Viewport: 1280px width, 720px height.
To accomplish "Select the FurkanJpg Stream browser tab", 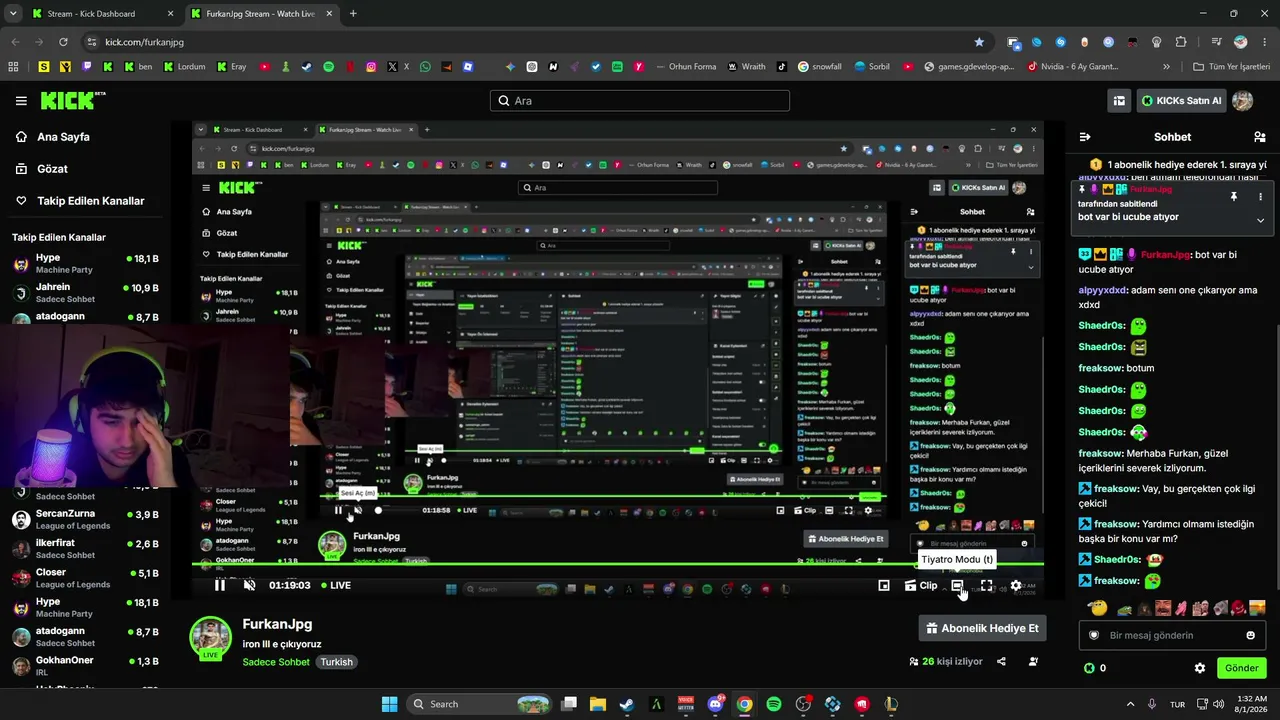I will (x=261, y=14).
